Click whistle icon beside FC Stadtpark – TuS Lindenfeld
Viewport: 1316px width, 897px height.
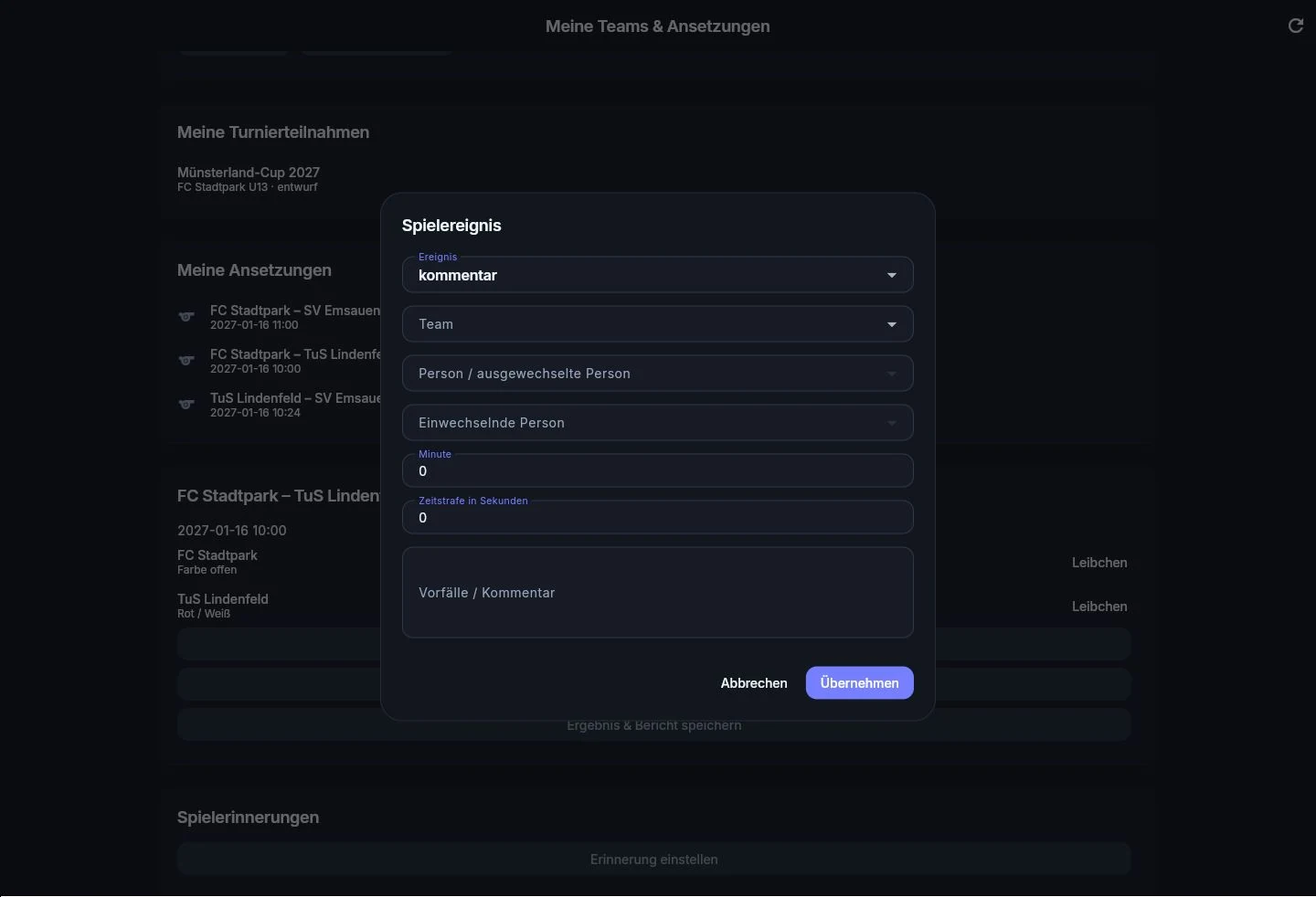(186, 361)
